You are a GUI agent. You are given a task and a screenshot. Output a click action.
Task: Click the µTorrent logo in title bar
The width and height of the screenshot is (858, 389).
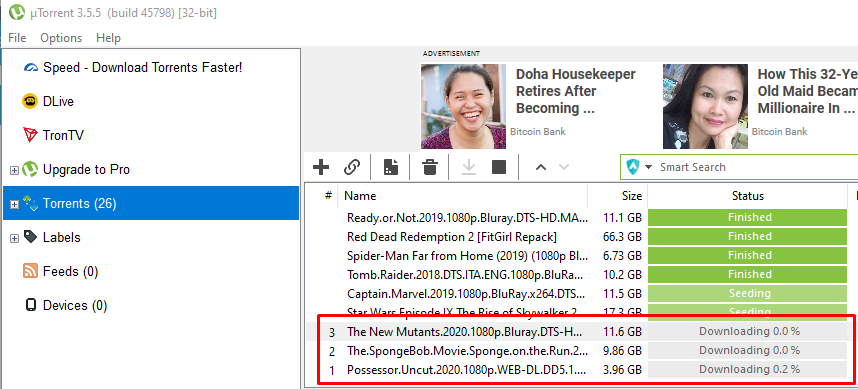coord(18,12)
